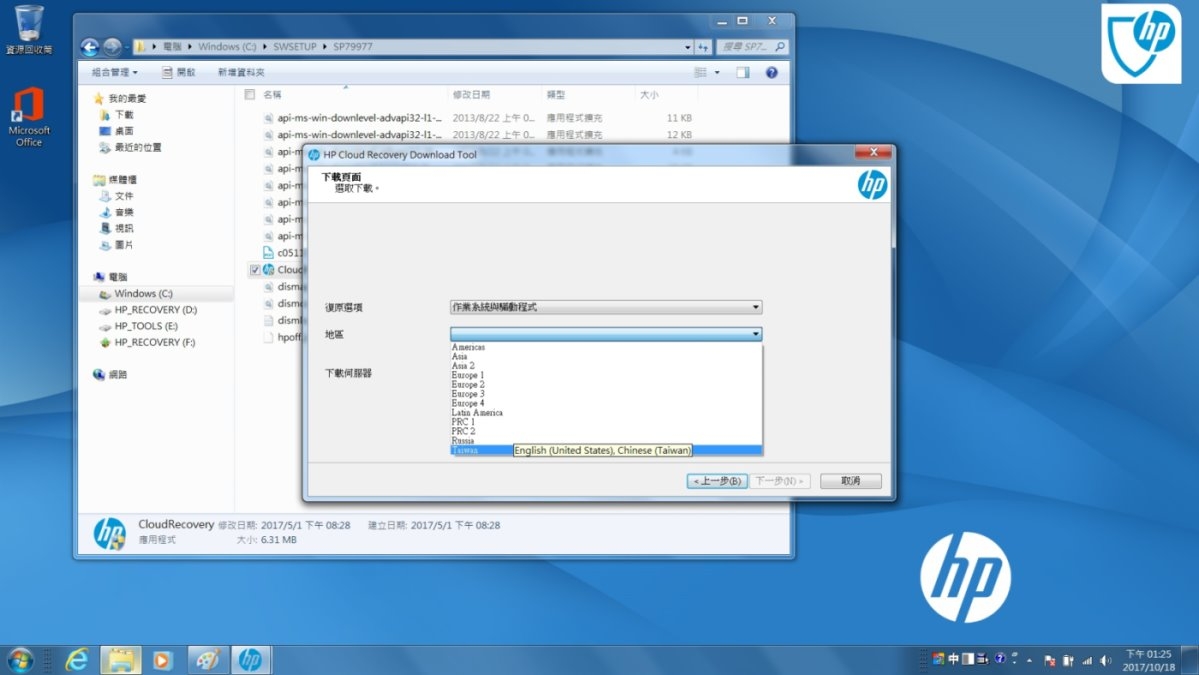Change the Explorer view mode icon

click(x=700, y=73)
